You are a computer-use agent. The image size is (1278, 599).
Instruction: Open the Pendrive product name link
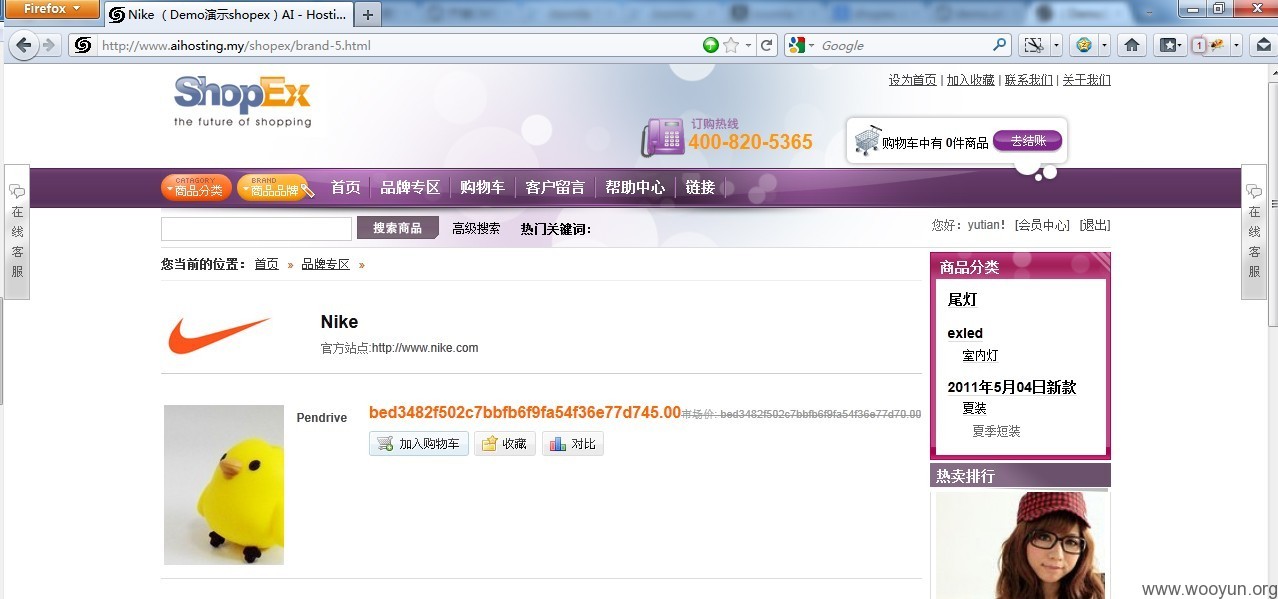[322, 418]
